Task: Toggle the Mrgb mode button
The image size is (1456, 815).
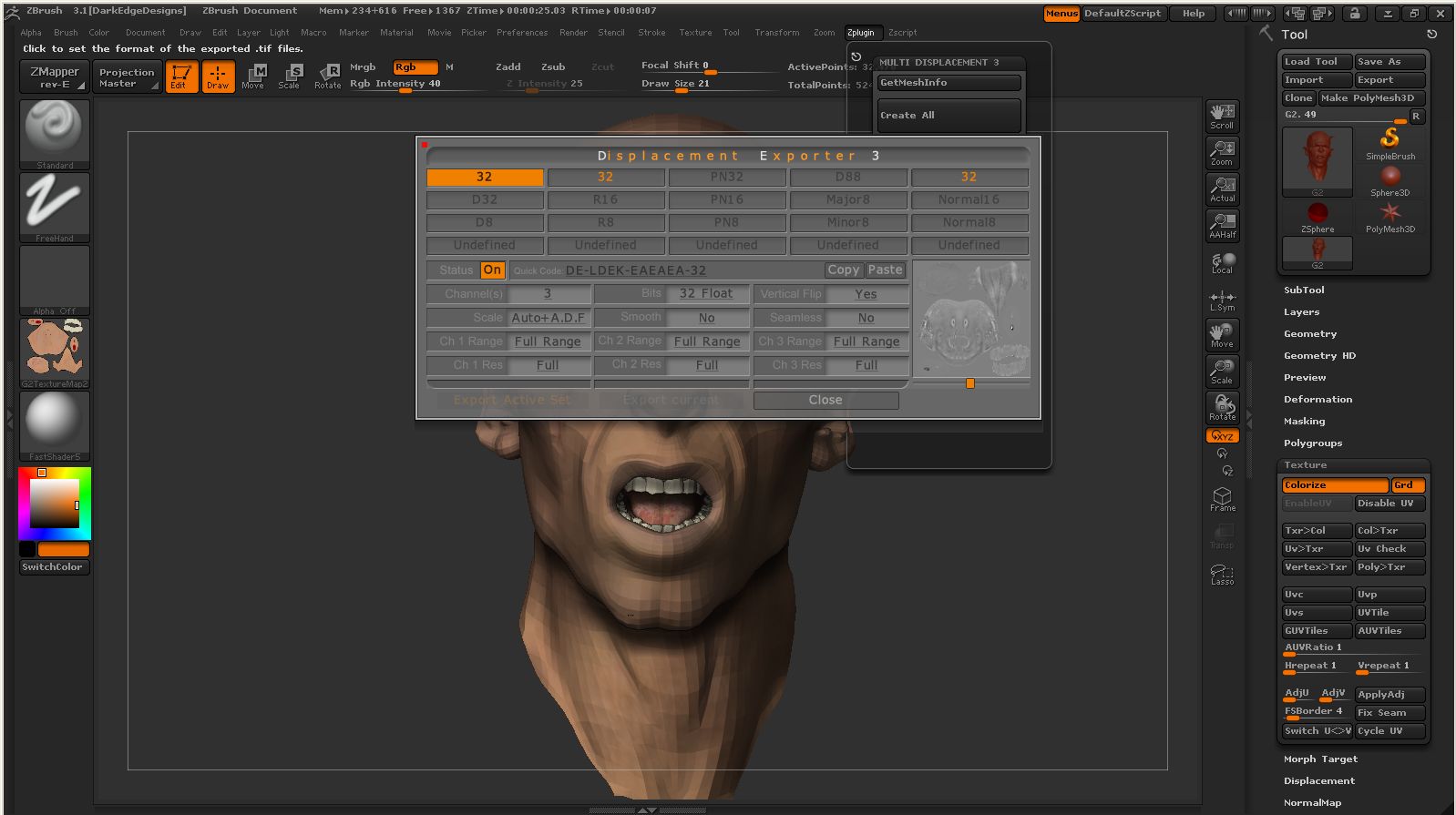Action: (363, 67)
